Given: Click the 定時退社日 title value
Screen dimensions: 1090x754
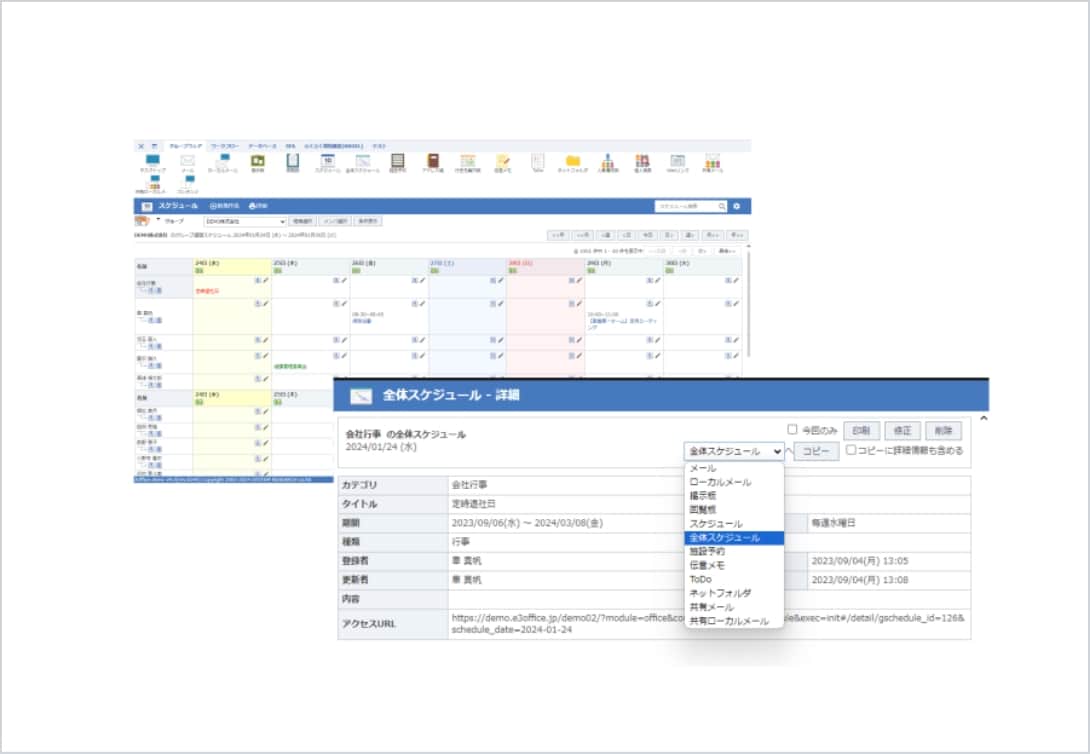Looking at the screenshot, I should click(473, 504).
